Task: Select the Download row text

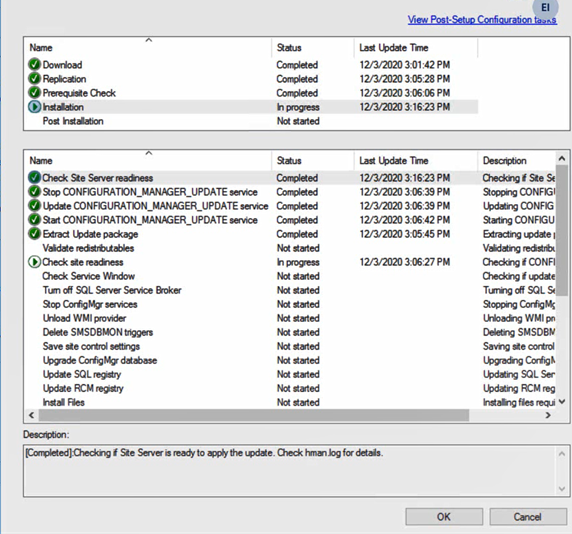Action: 62,65
